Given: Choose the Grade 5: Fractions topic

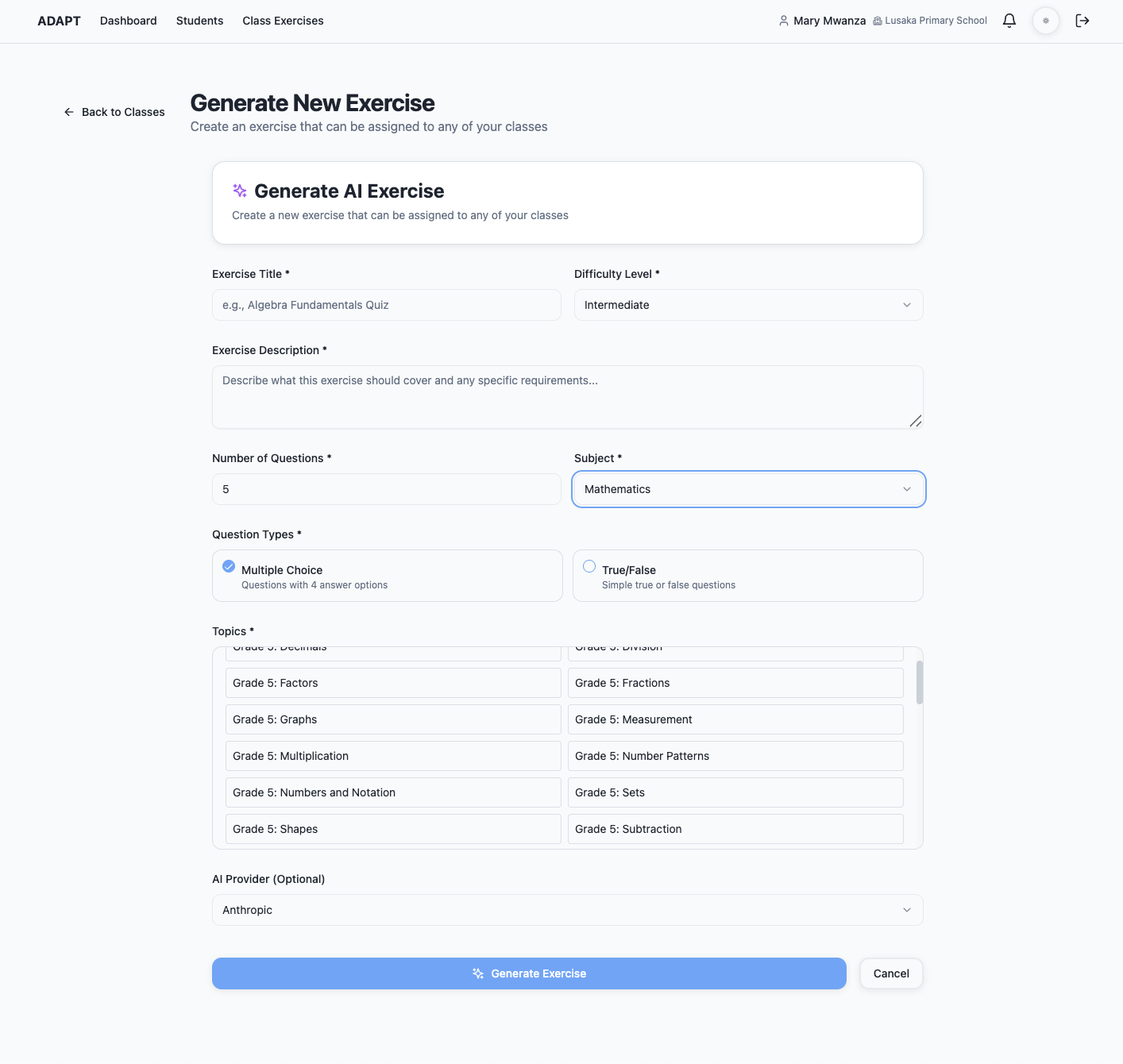Looking at the screenshot, I should point(735,683).
